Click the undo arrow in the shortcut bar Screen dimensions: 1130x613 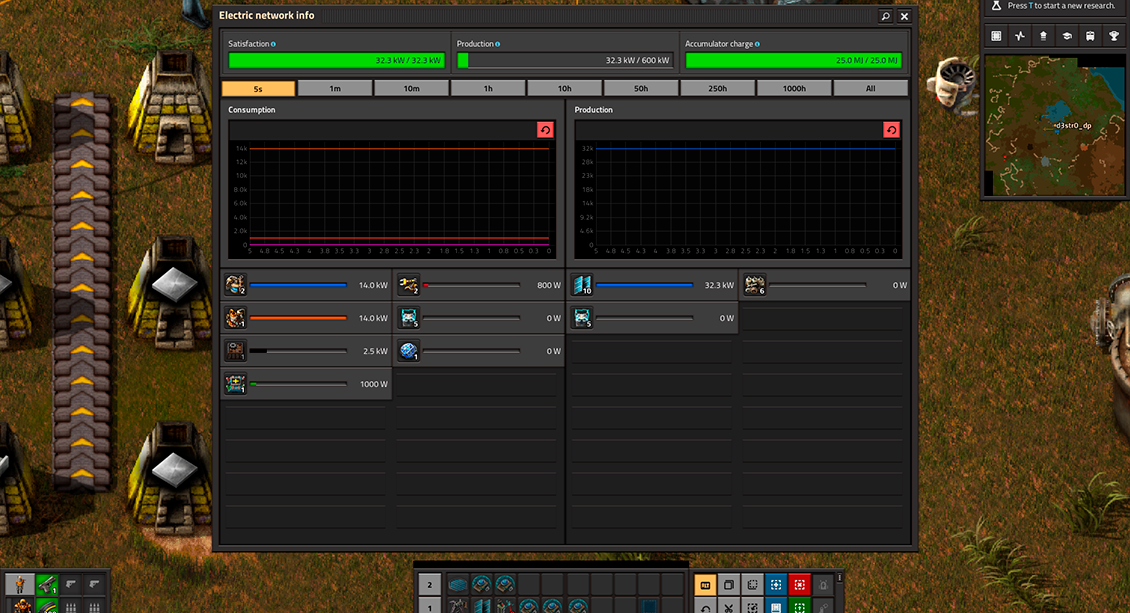tap(705, 606)
